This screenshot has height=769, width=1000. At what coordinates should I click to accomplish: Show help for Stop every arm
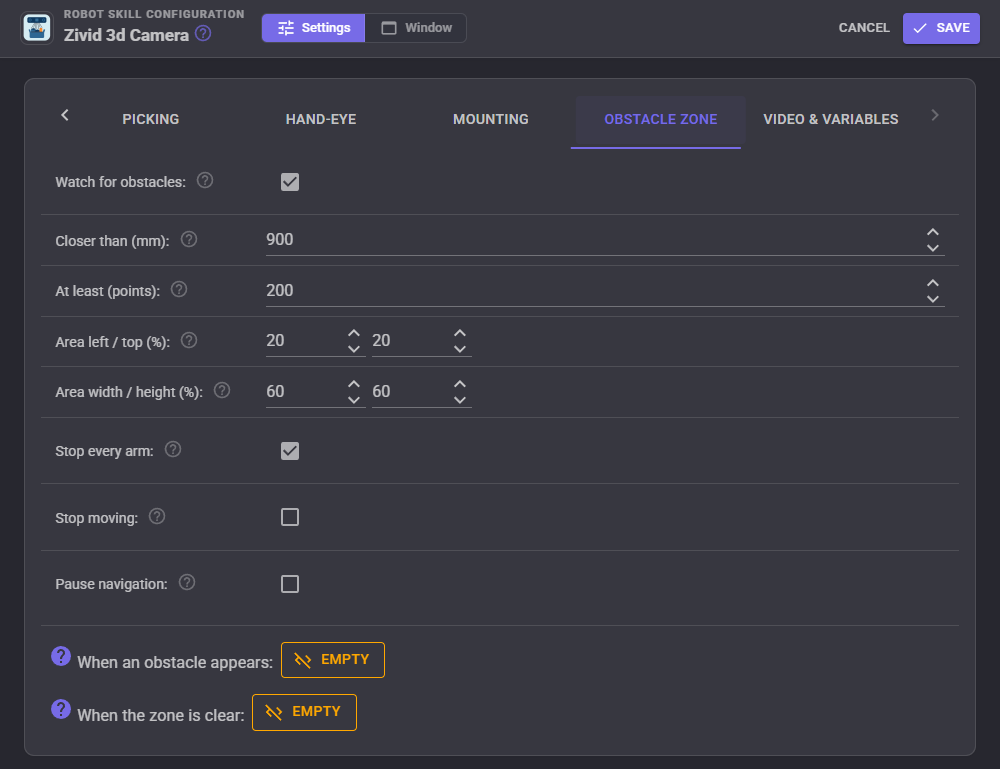tap(173, 450)
